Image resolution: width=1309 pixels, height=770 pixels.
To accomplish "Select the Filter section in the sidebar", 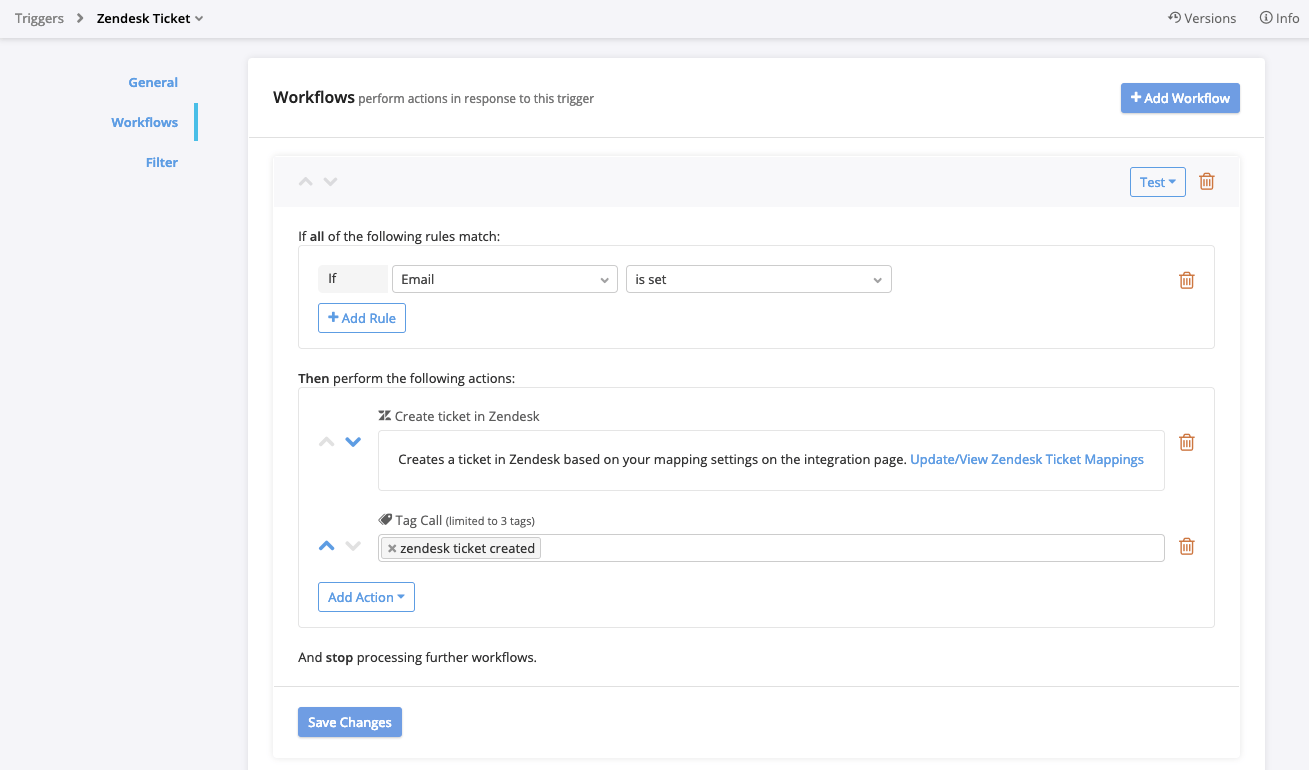I will tap(161, 161).
